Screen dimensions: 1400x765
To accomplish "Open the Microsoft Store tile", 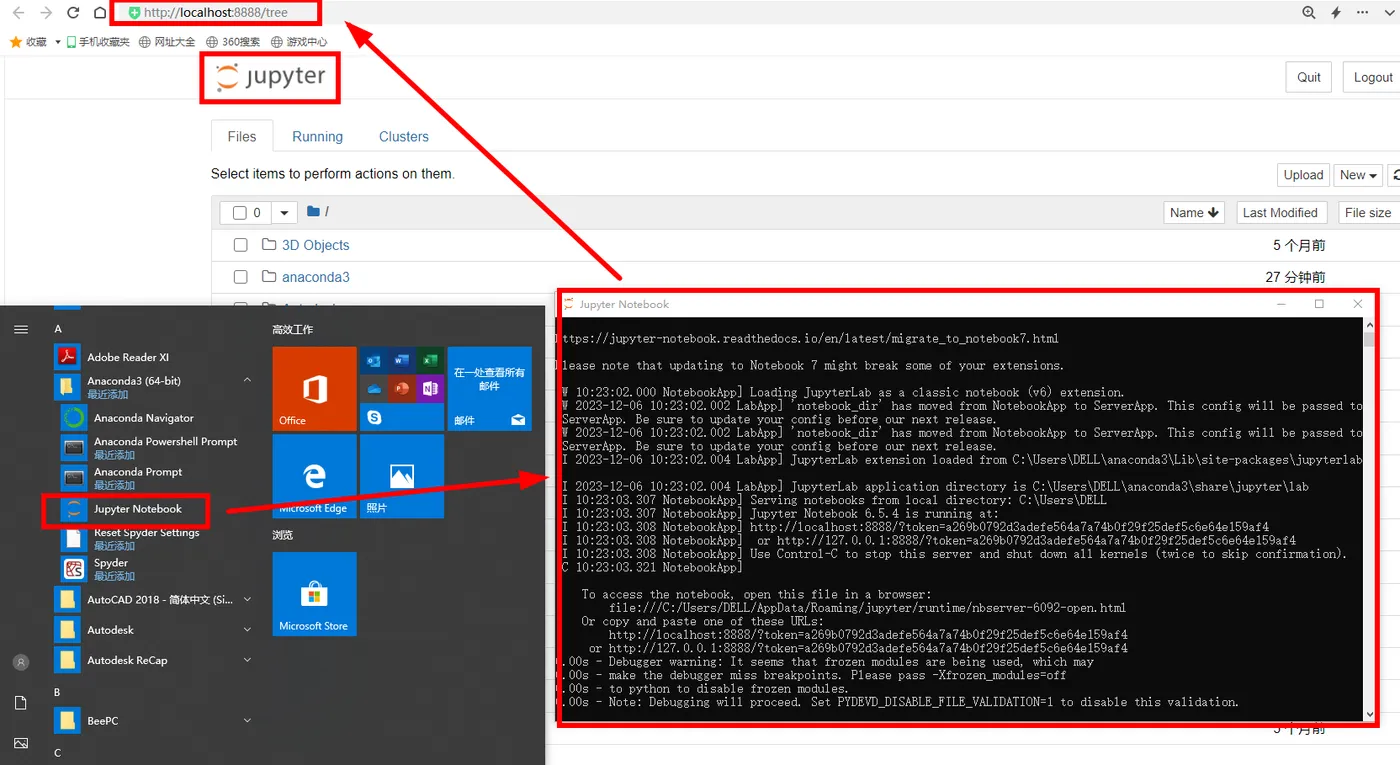I will (314, 594).
